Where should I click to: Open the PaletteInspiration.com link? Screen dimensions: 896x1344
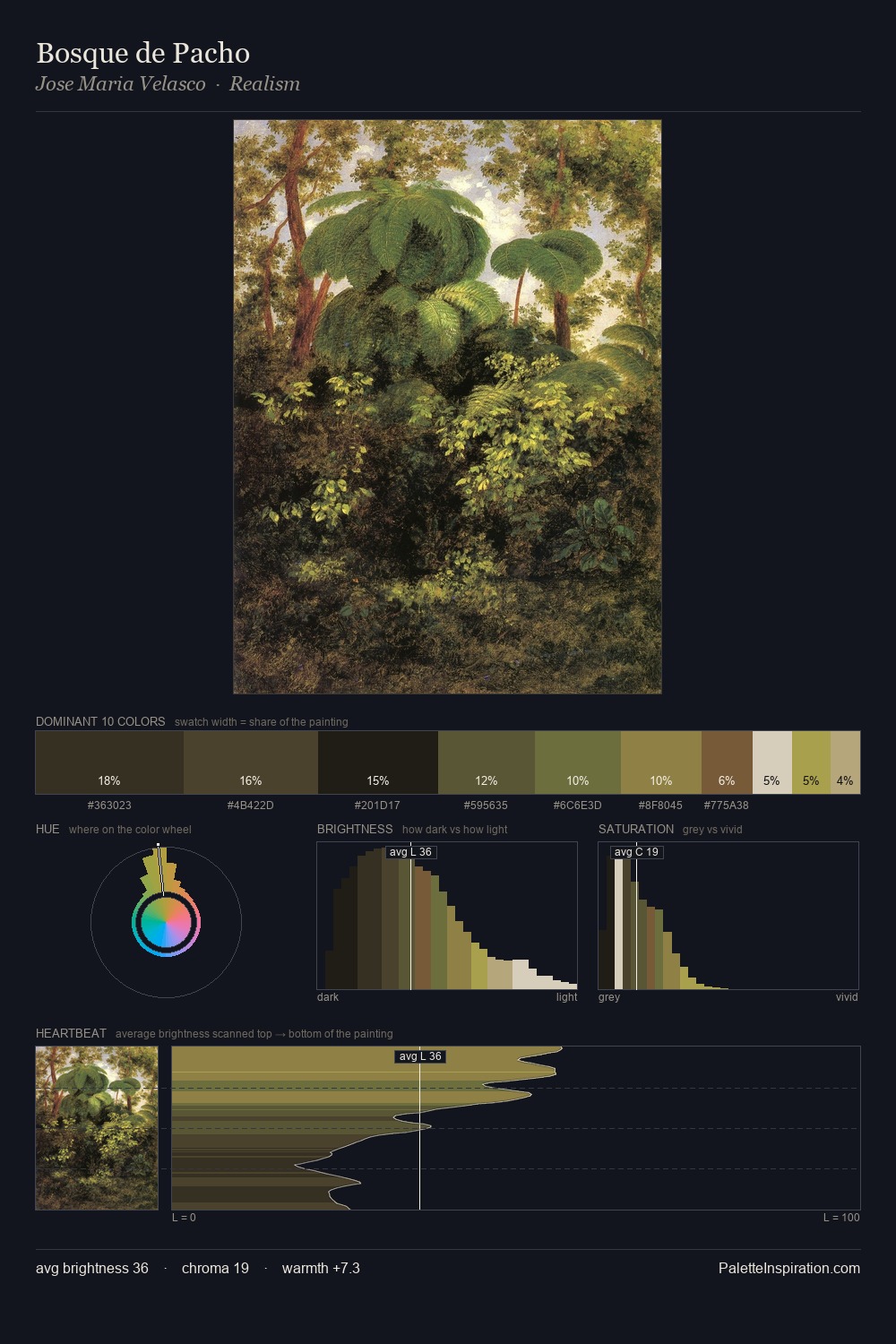pyautogui.click(x=789, y=1268)
